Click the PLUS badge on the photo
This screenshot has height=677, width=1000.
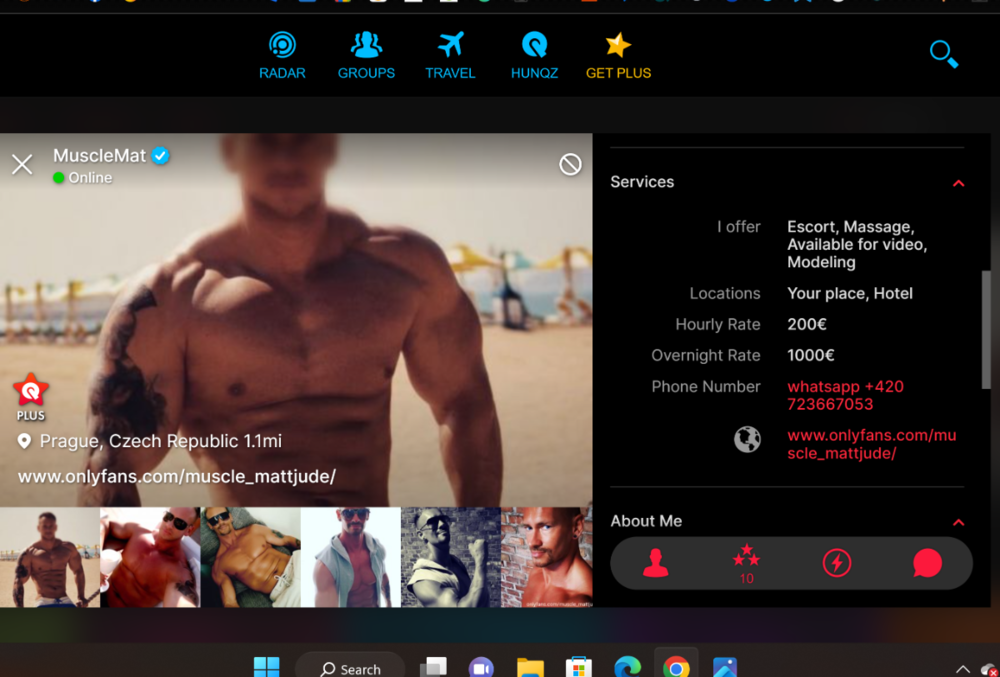click(30, 394)
